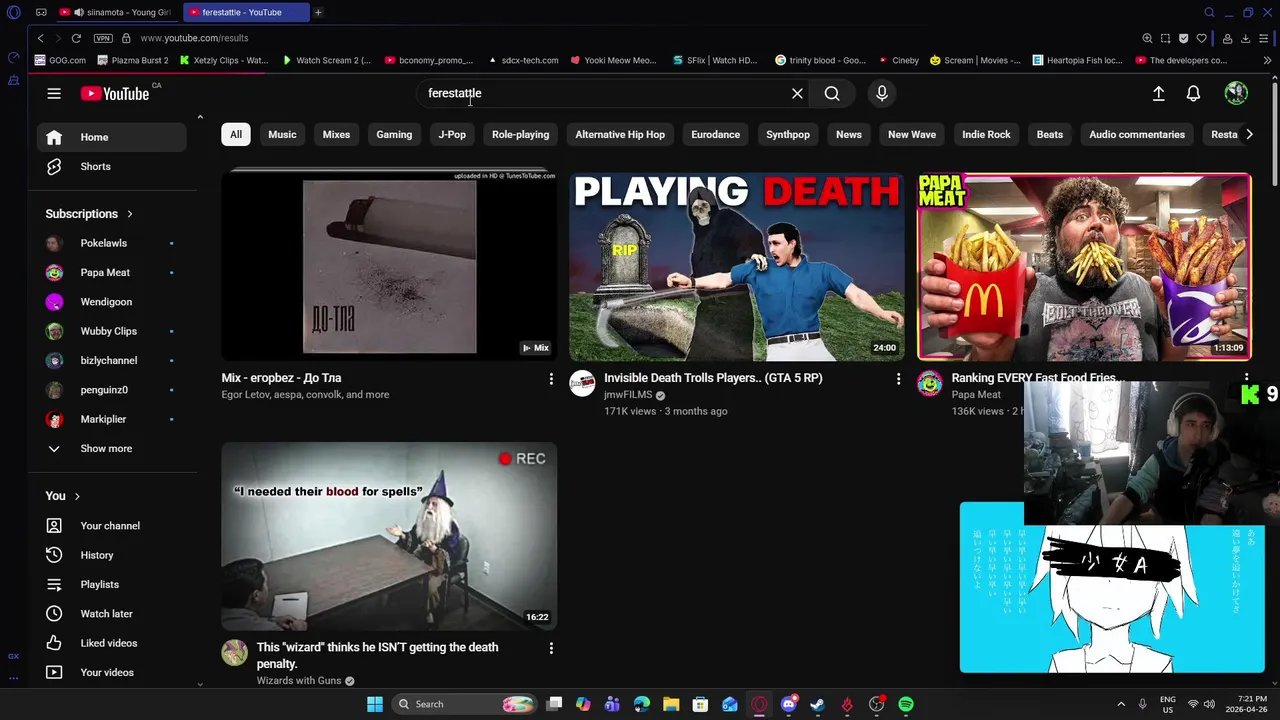The width and height of the screenshot is (1280, 720).
Task: Select the Indie Rock filter chip
Action: (986, 134)
